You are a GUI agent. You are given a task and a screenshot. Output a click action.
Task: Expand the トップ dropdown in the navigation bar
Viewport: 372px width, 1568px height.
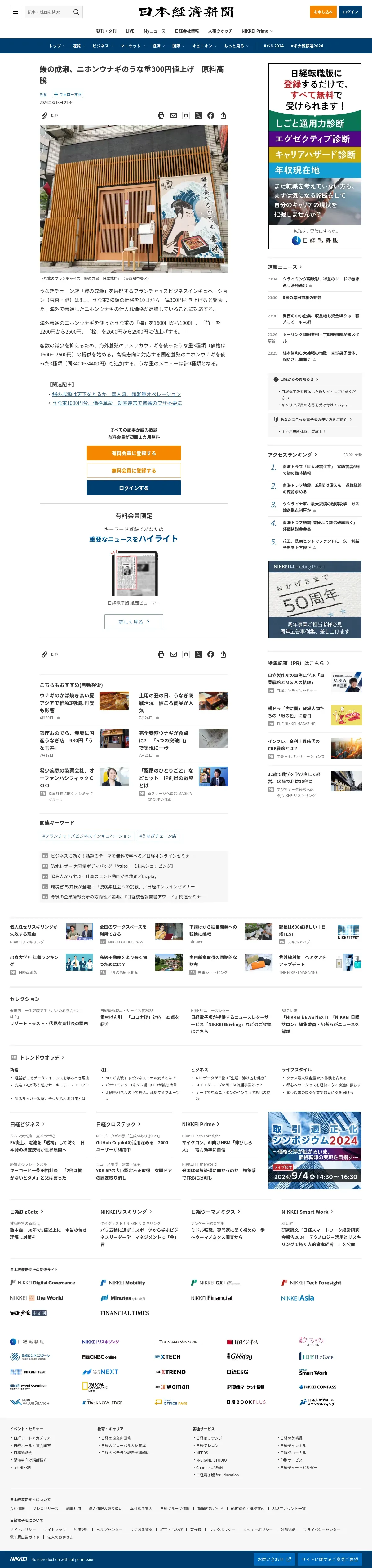point(57,46)
